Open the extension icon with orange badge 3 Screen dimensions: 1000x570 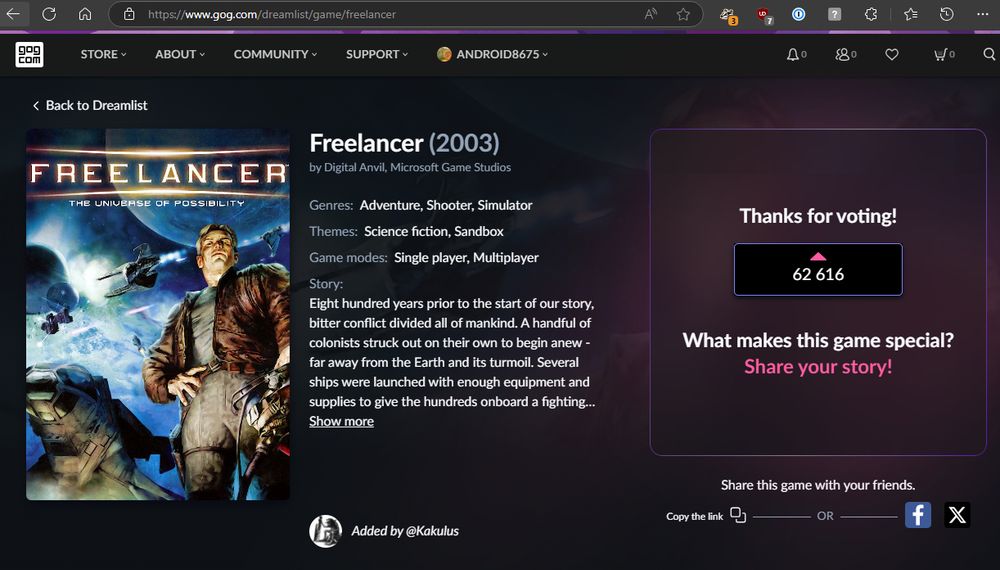728,15
